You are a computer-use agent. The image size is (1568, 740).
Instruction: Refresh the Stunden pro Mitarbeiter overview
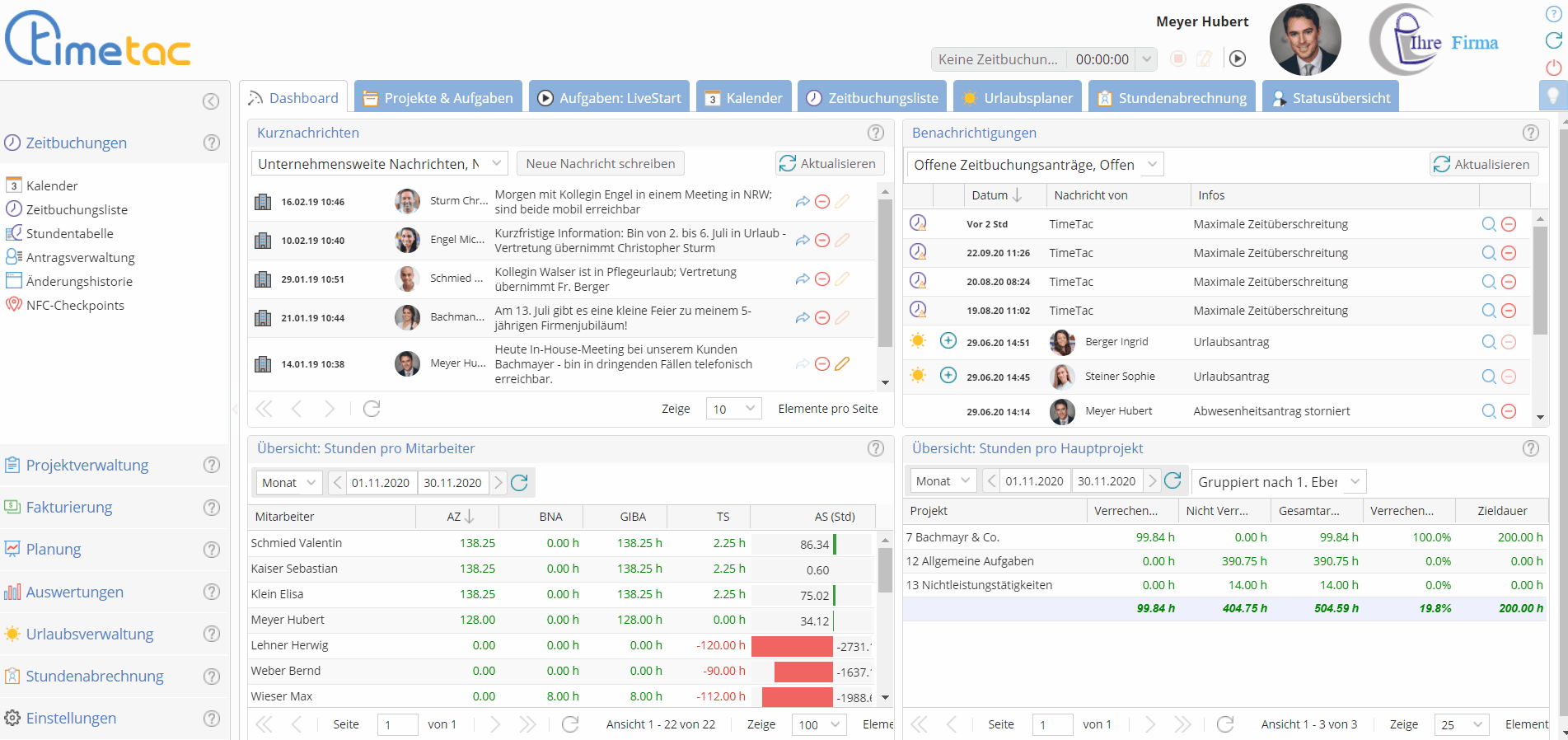[x=519, y=483]
